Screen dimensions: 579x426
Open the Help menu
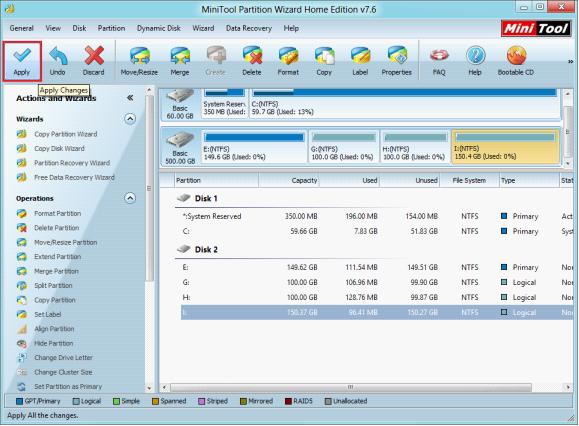(x=291, y=28)
